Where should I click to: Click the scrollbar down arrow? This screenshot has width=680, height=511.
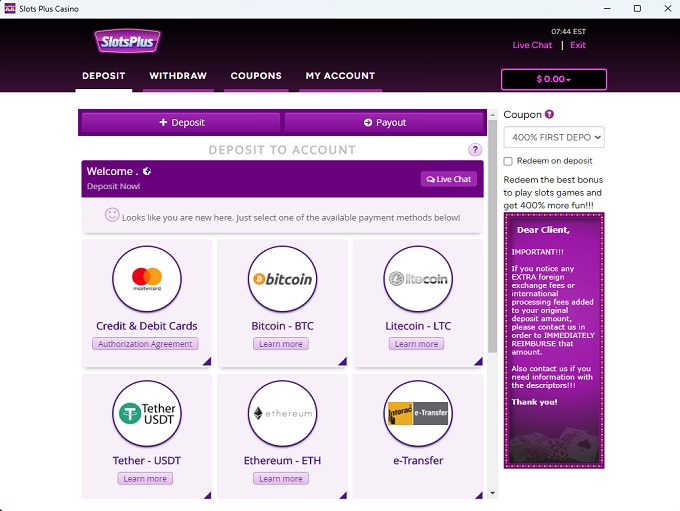[492, 493]
